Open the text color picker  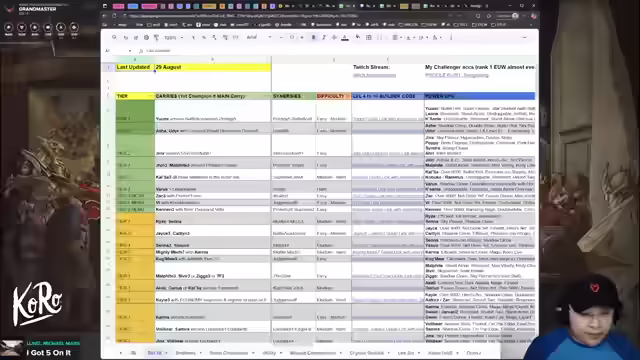(x=345, y=38)
